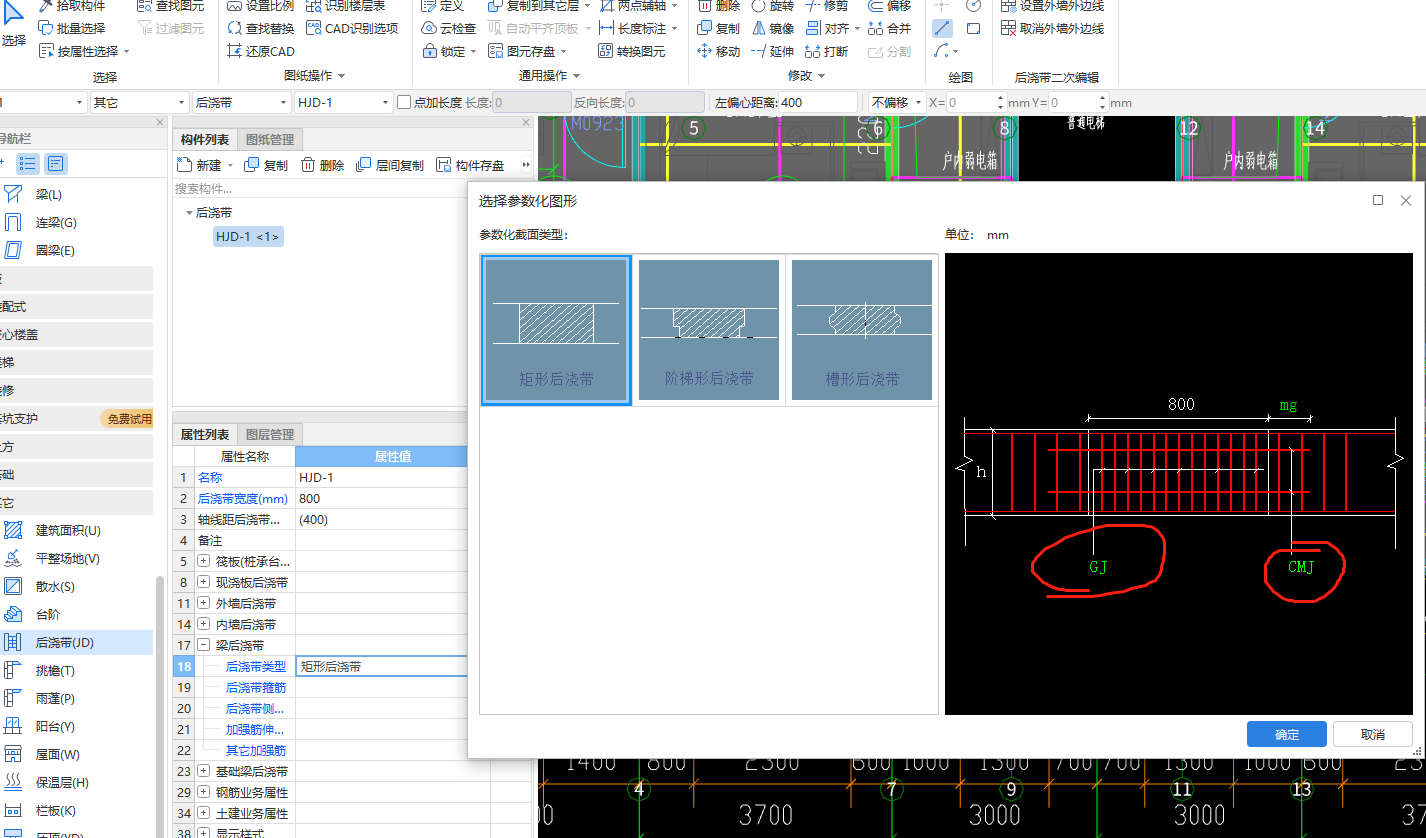Expand 外墙后浇带 property group

pos(204,604)
